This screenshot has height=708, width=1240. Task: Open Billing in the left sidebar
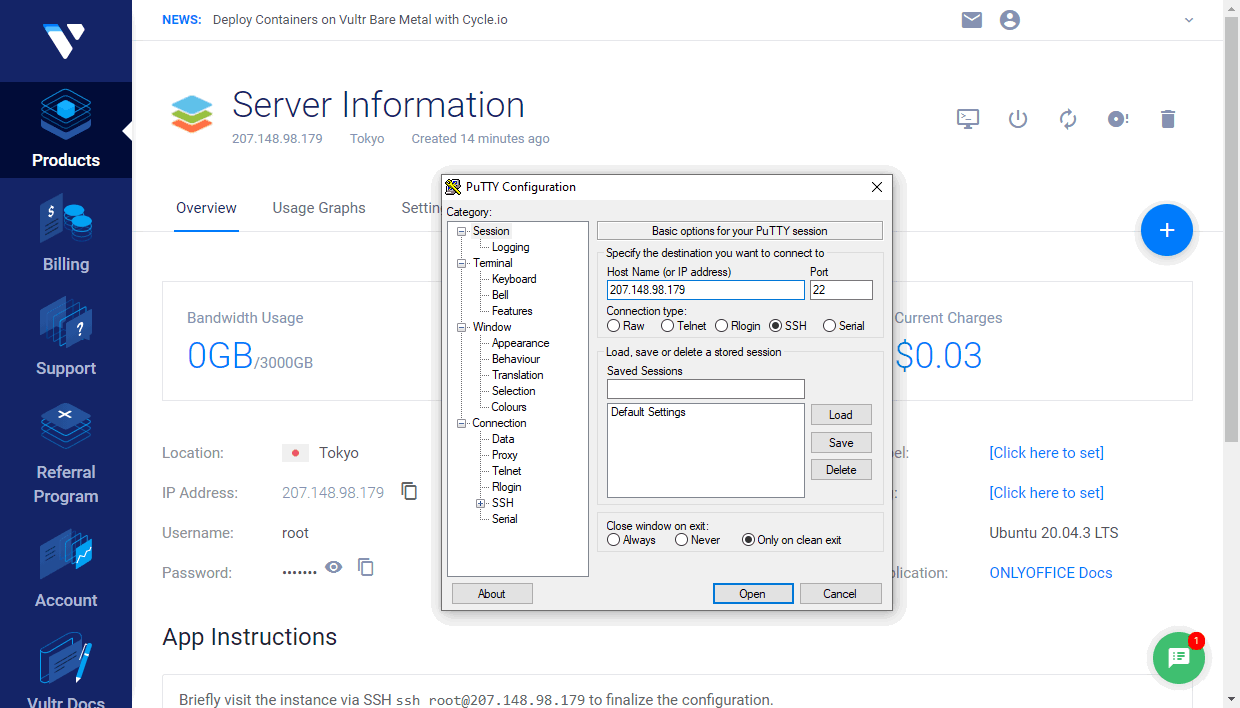click(66, 236)
